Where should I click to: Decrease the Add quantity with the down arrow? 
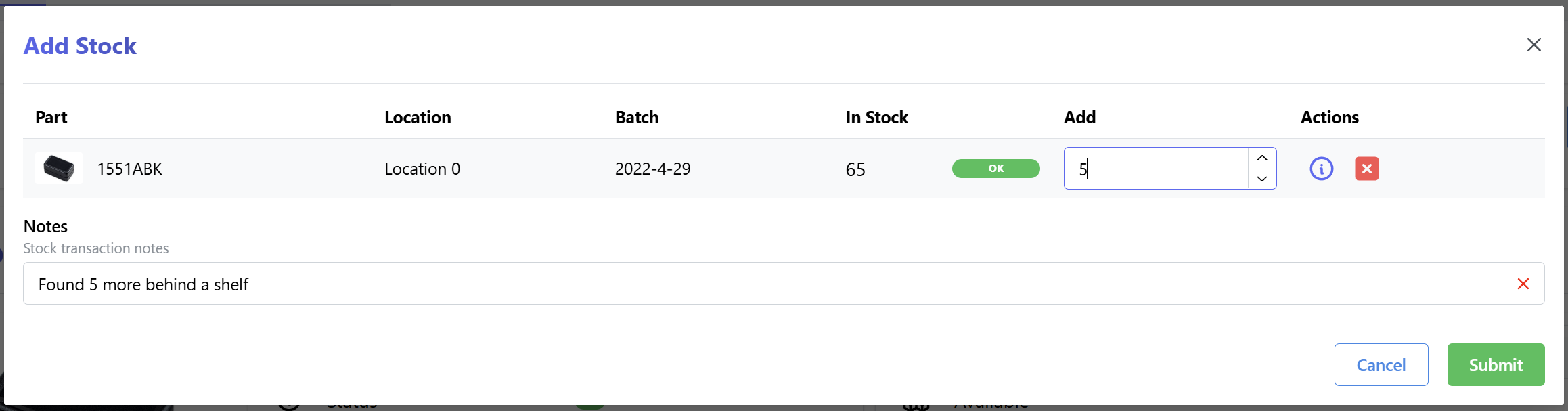pos(1262,179)
